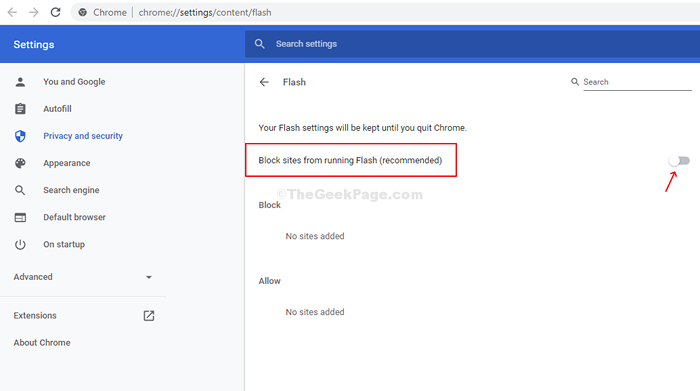
Task: Open Default browser settings
Action: (x=74, y=217)
